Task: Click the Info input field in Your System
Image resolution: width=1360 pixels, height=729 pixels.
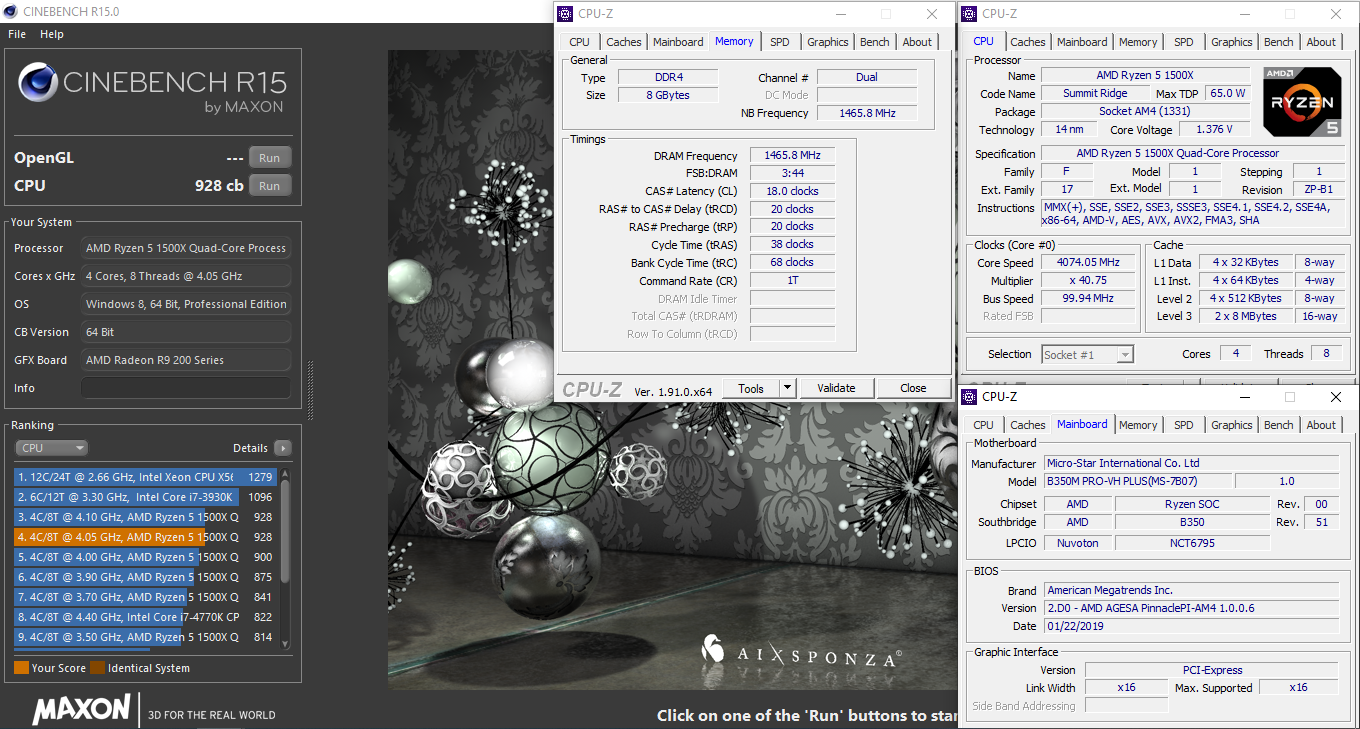Action: [186, 388]
